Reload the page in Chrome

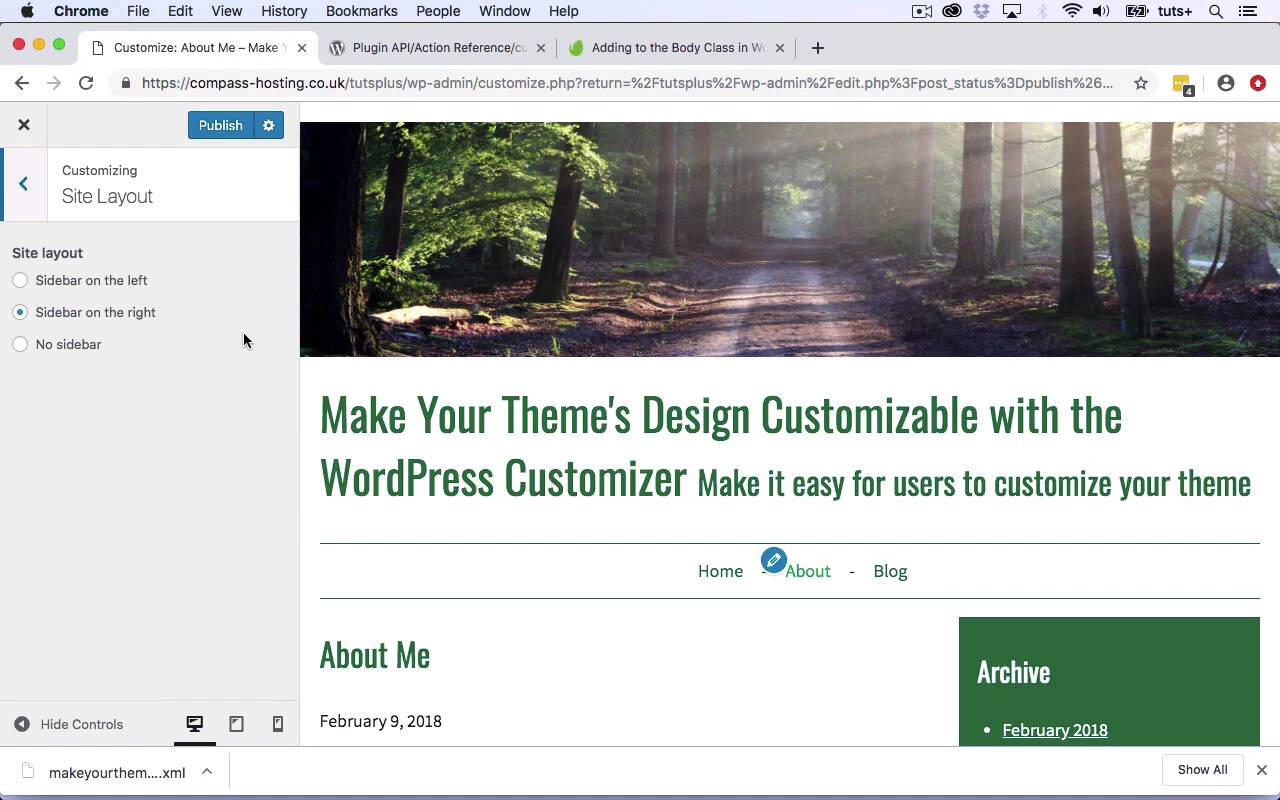86,83
